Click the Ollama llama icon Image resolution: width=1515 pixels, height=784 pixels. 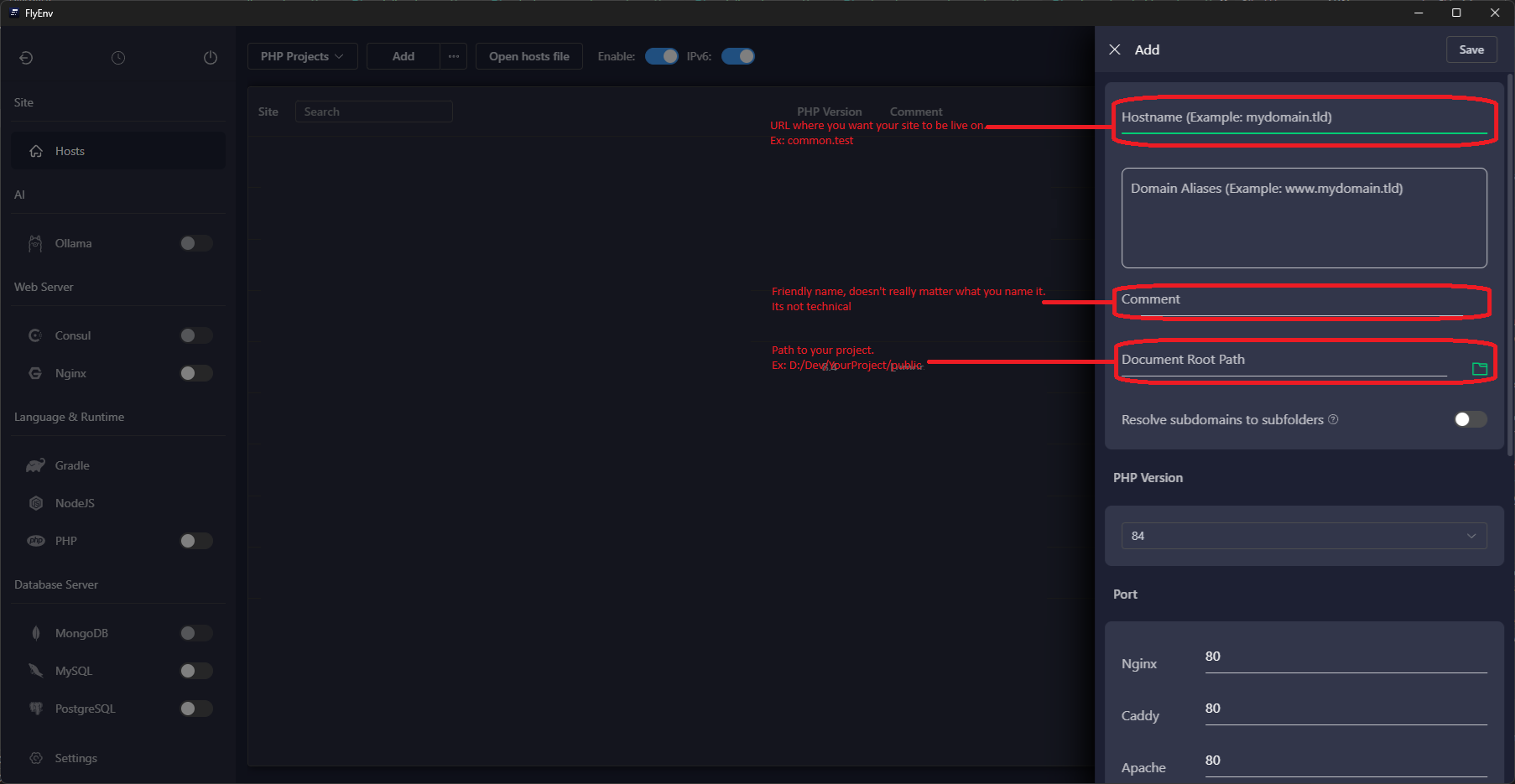point(35,243)
